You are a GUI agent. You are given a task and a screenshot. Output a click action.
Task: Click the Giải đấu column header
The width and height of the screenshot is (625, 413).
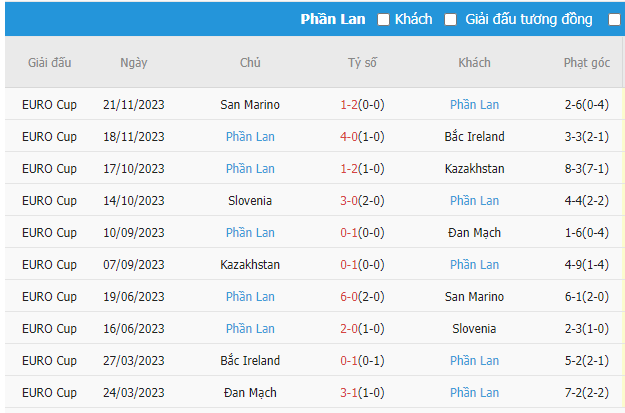[x=49, y=63]
